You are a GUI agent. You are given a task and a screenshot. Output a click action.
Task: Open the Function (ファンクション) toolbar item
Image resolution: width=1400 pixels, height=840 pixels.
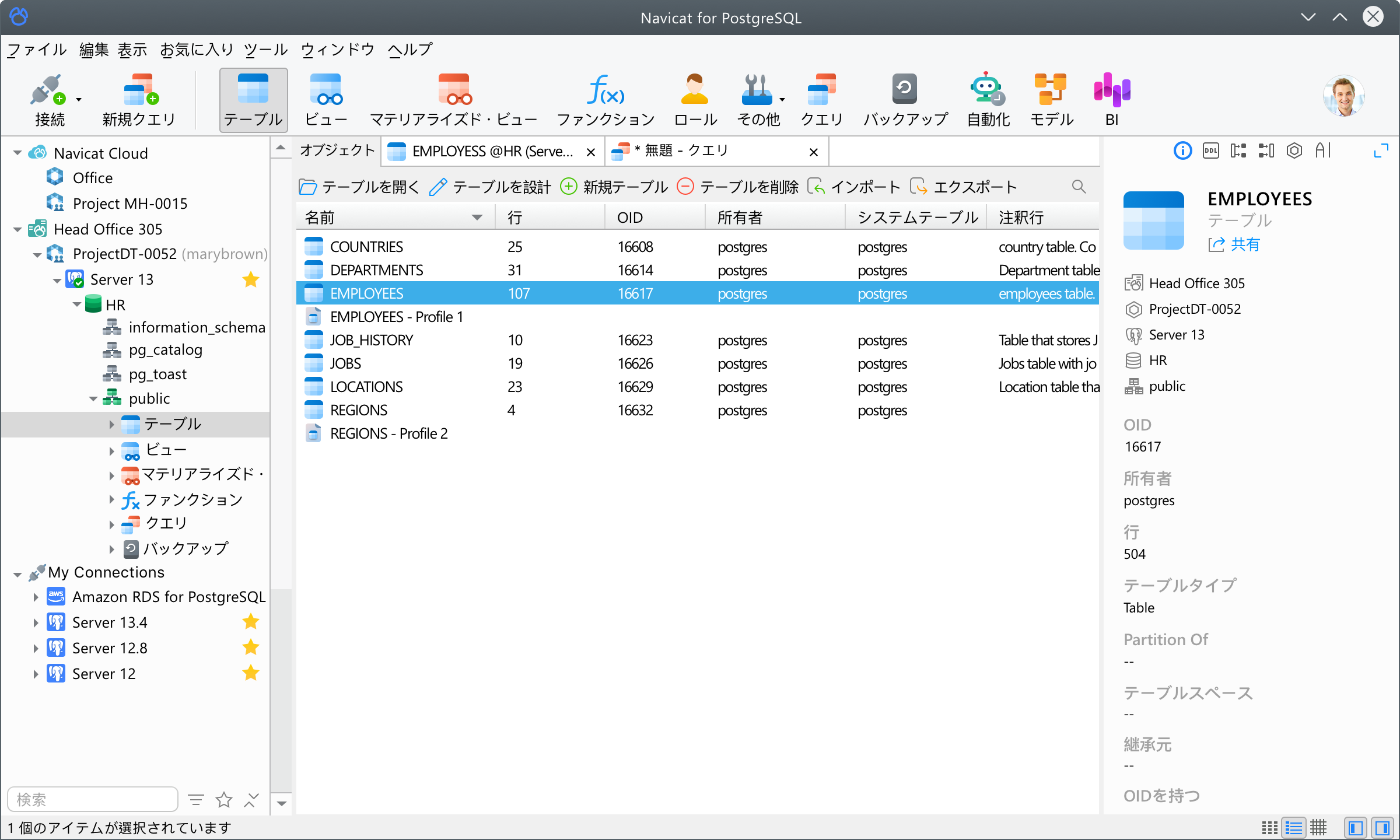606,100
